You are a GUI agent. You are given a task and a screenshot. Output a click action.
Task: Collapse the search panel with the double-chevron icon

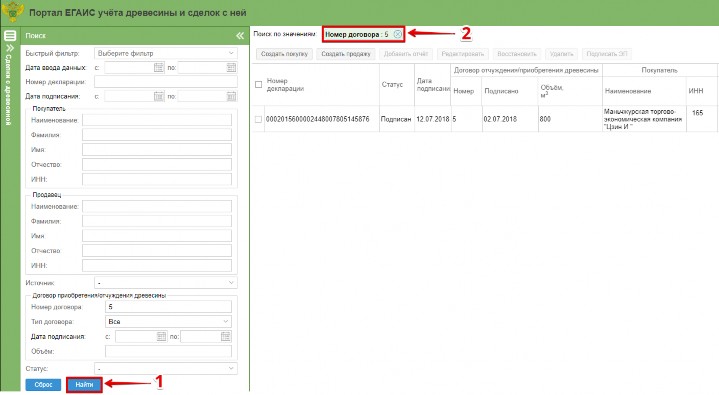(x=240, y=36)
